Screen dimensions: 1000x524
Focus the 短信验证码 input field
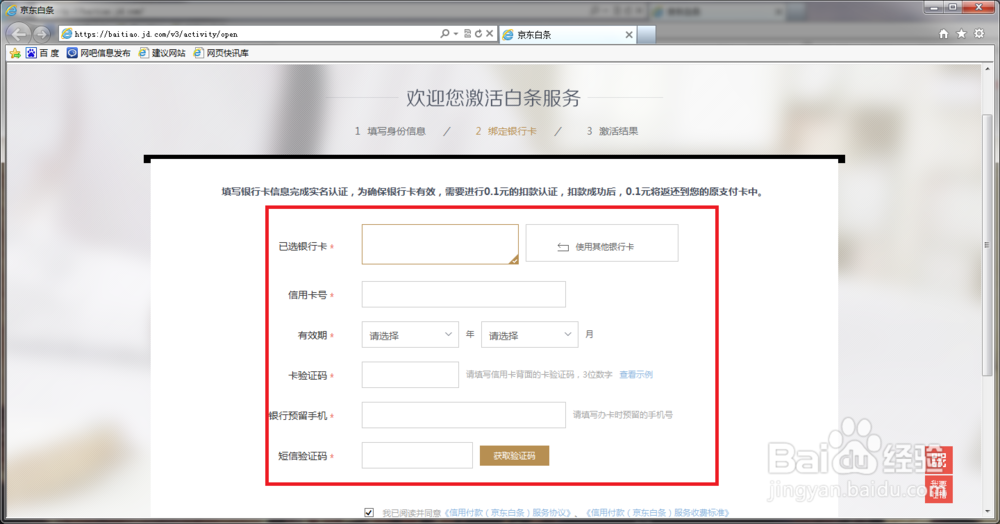point(417,455)
